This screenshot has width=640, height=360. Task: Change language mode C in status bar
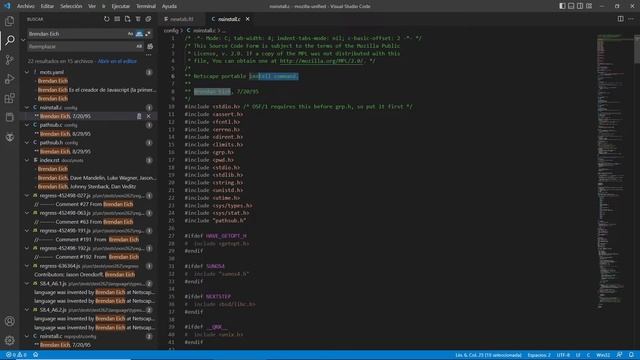588,355
